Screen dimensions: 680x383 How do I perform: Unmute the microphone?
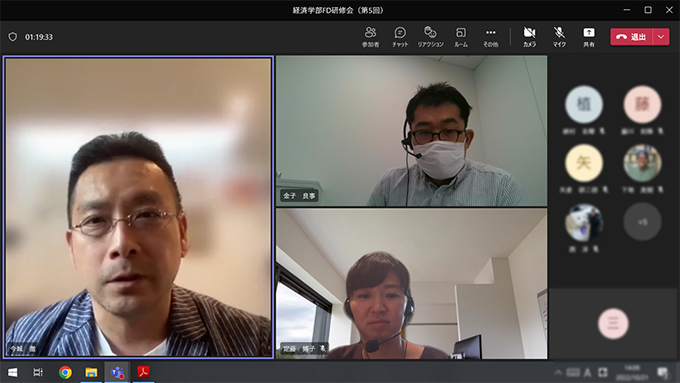559,37
